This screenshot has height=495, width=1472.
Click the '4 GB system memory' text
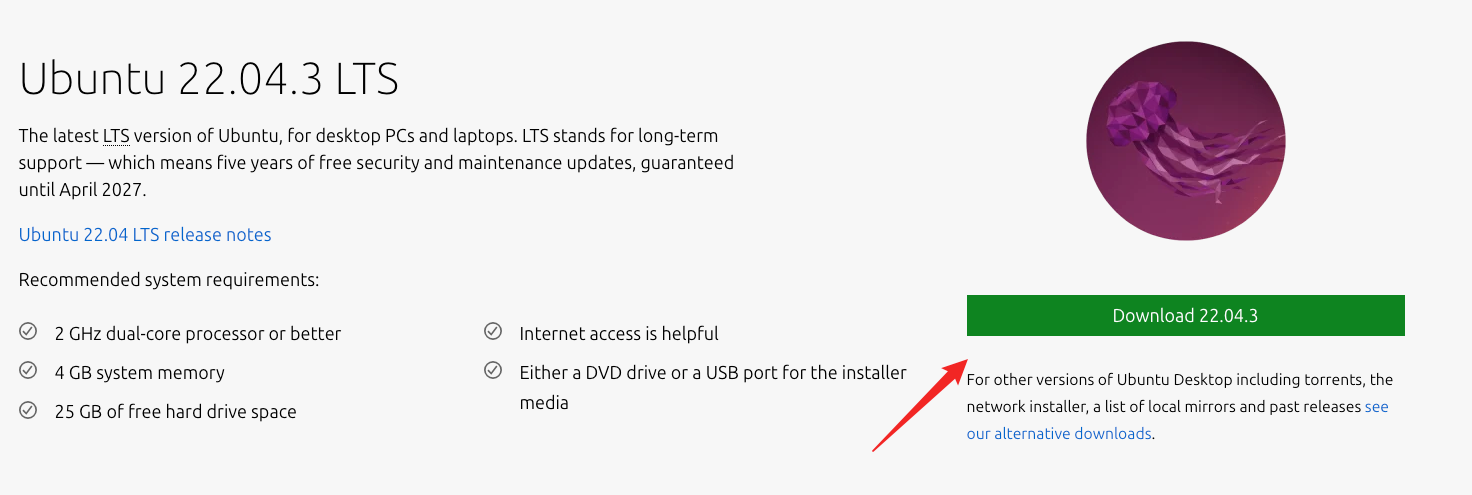click(x=140, y=372)
